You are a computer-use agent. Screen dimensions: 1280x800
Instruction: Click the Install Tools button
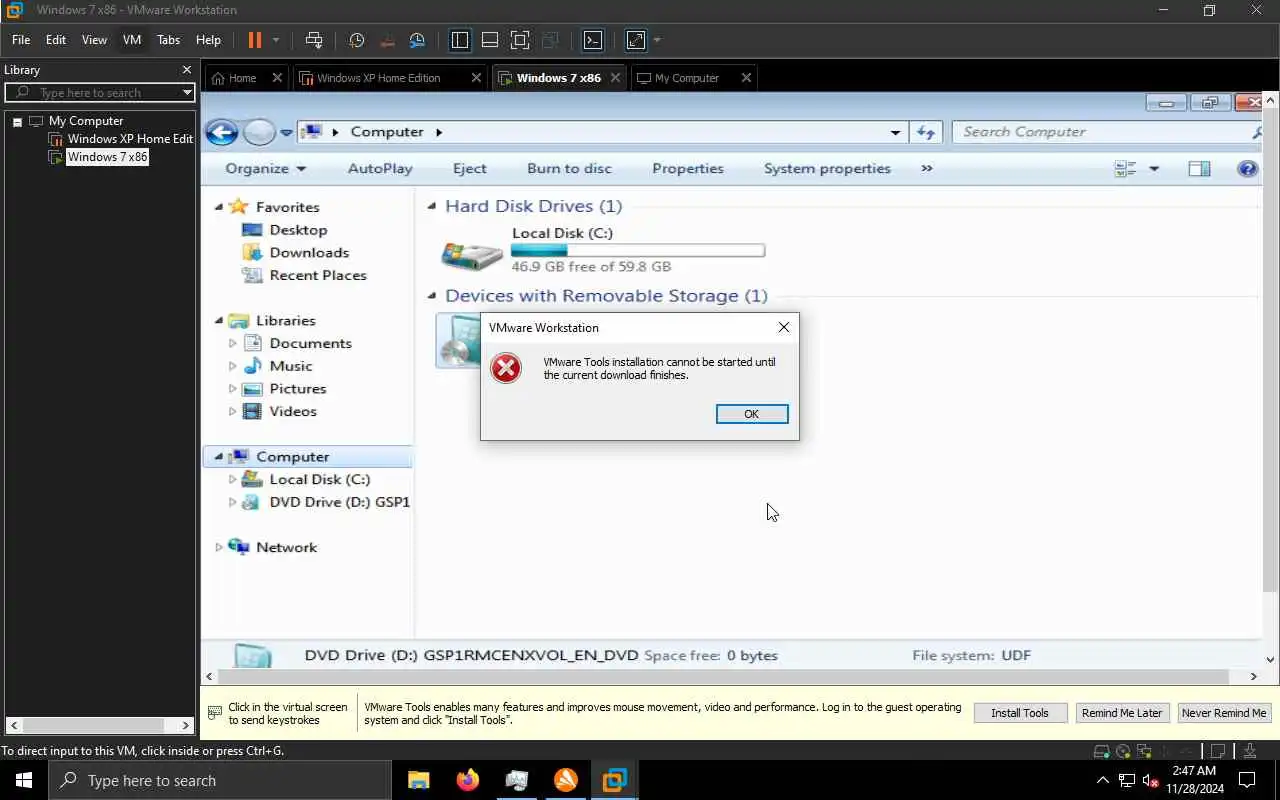1020,713
